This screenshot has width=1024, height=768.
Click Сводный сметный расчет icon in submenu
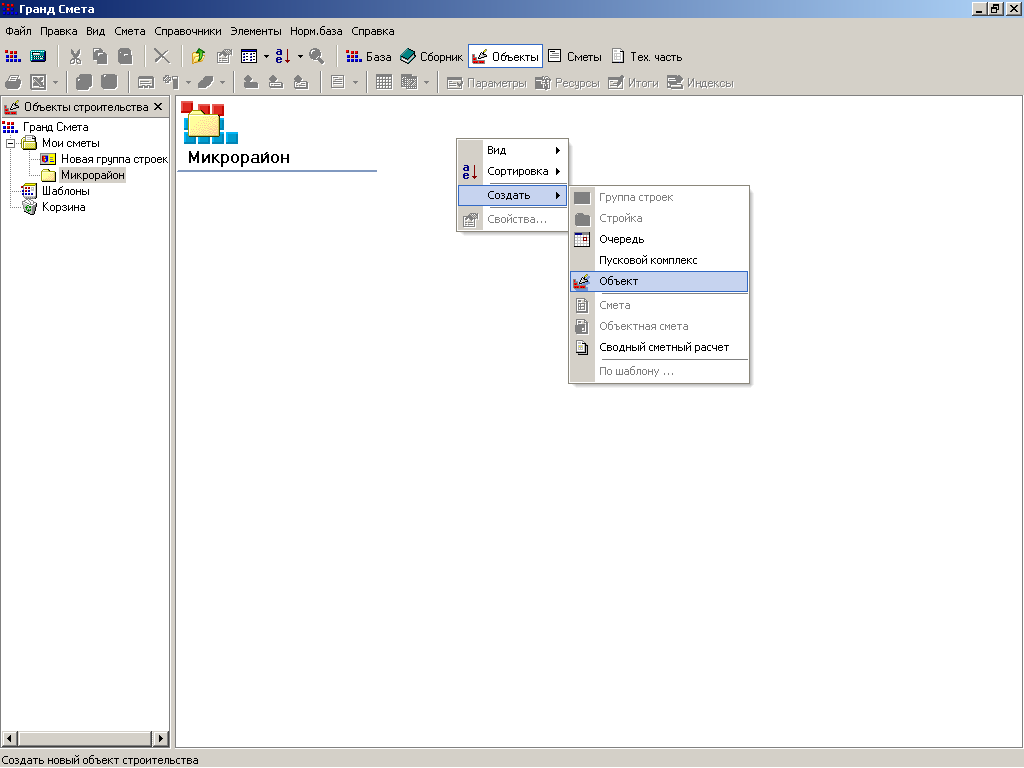[582, 347]
